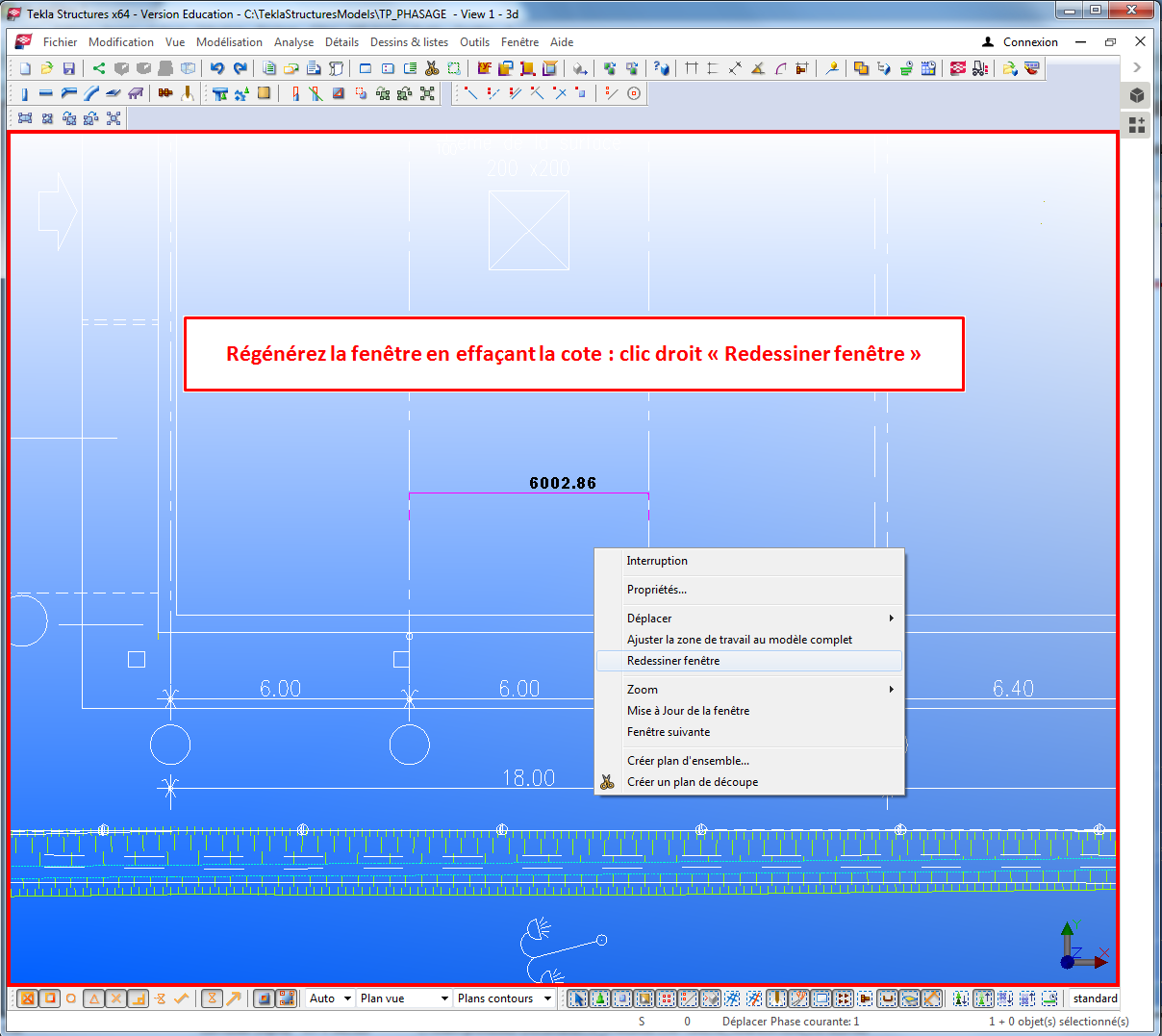
Task: Expand the Zoom submenu arrow
Action: (x=892, y=690)
